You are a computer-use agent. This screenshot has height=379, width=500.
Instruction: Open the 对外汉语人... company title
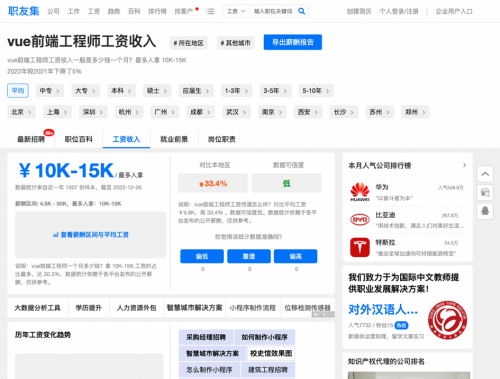pyautogui.click(x=383, y=310)
